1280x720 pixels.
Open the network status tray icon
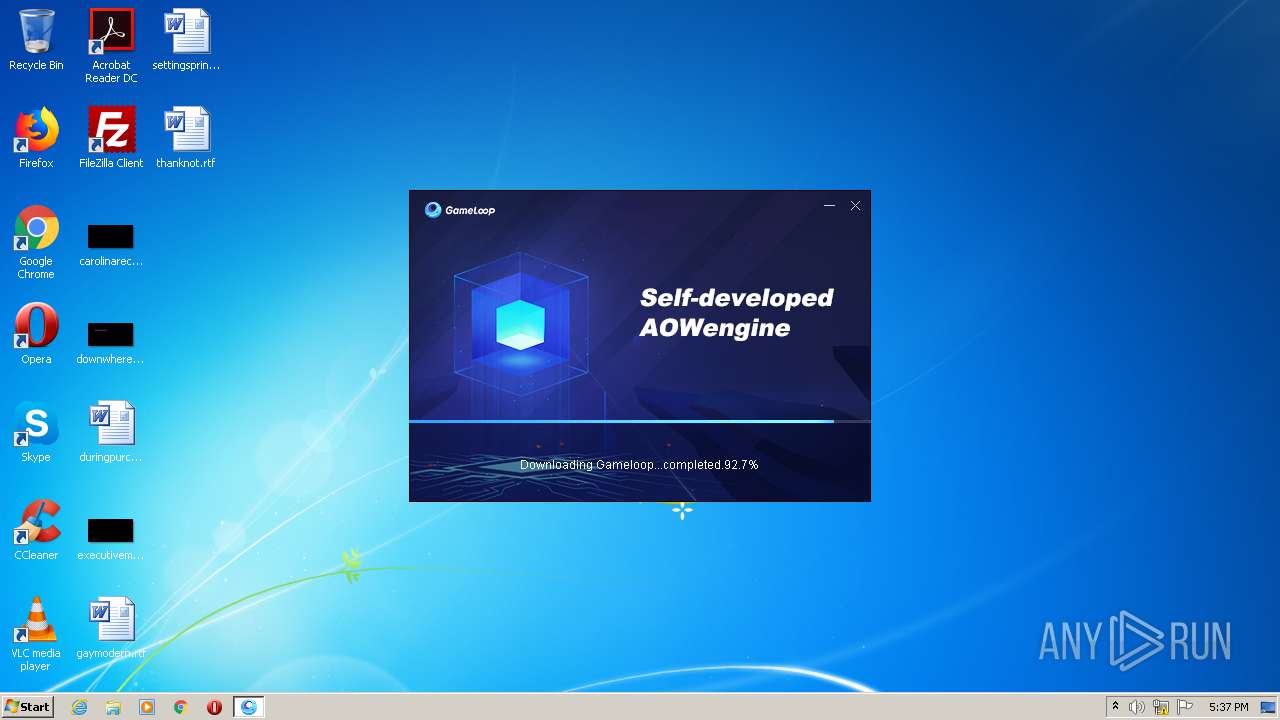coord(1161,707)
